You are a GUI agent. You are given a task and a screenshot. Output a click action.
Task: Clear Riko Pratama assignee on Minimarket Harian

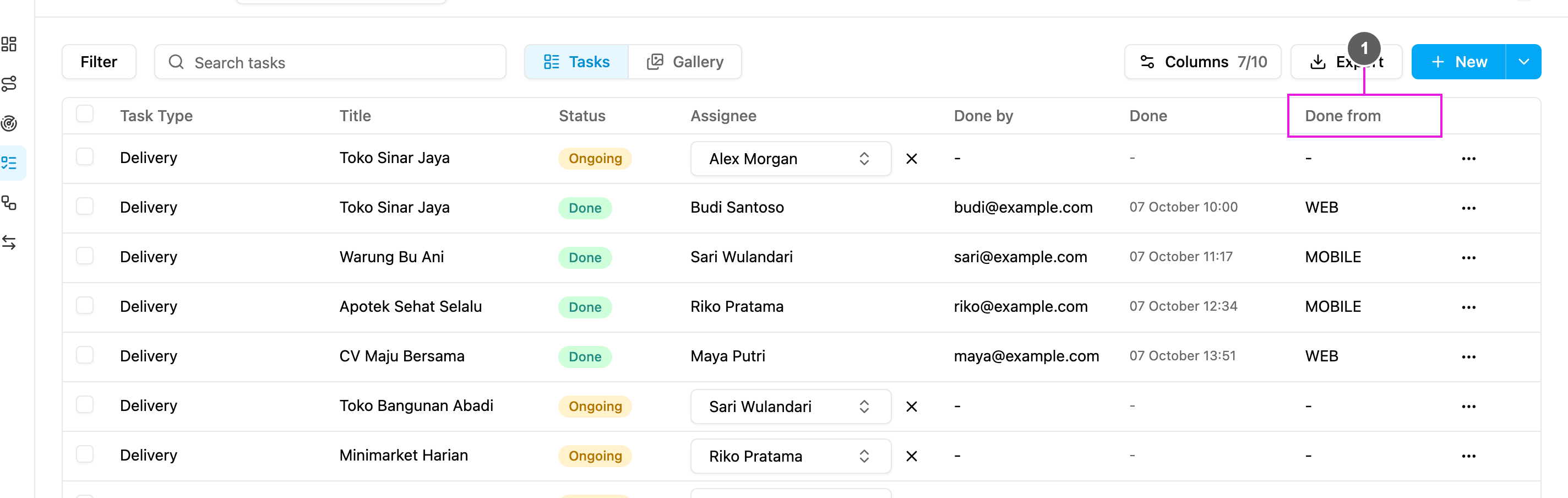pyautogui.click(x=911, y=456)
